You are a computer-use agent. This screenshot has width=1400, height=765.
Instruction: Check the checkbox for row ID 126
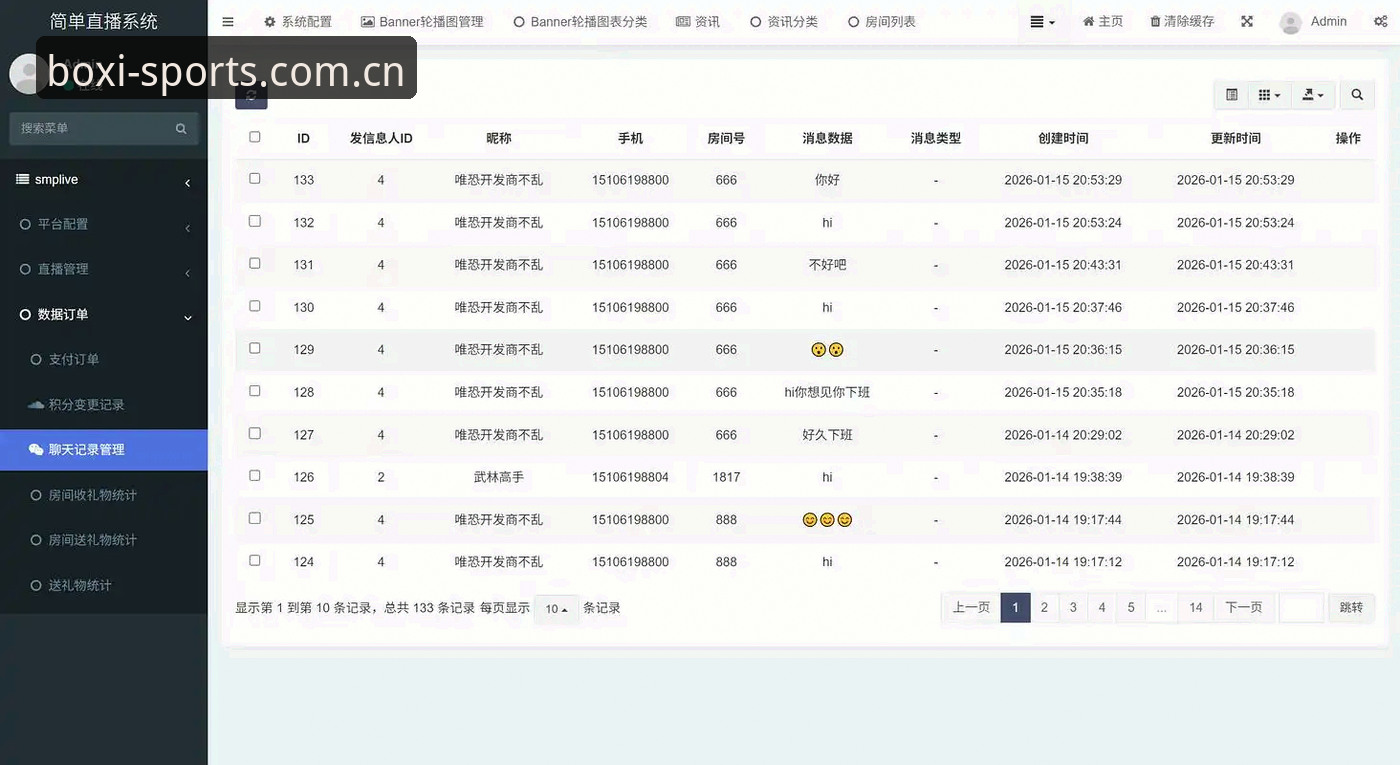coord(255,475)
